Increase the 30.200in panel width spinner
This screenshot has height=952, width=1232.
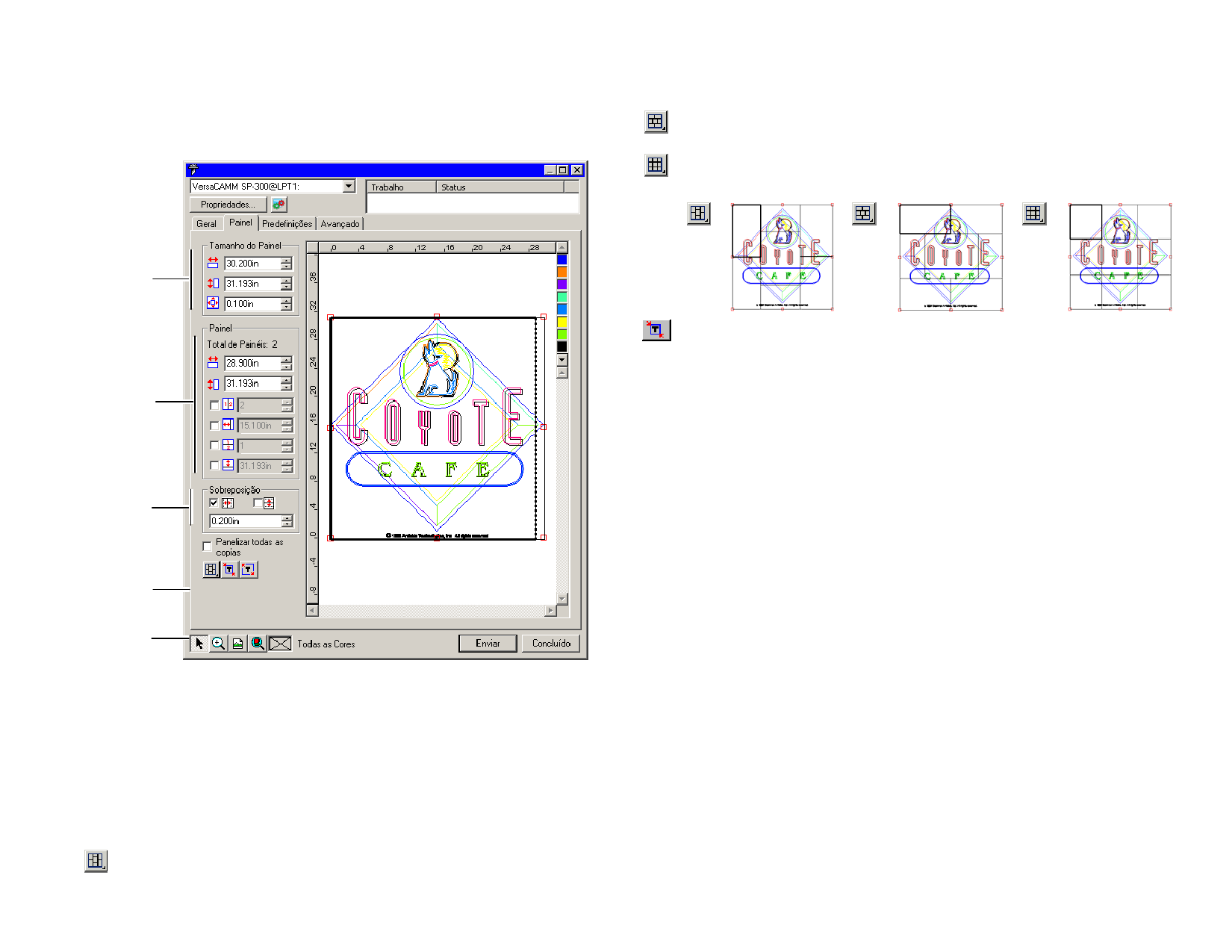tap(287, 261)
